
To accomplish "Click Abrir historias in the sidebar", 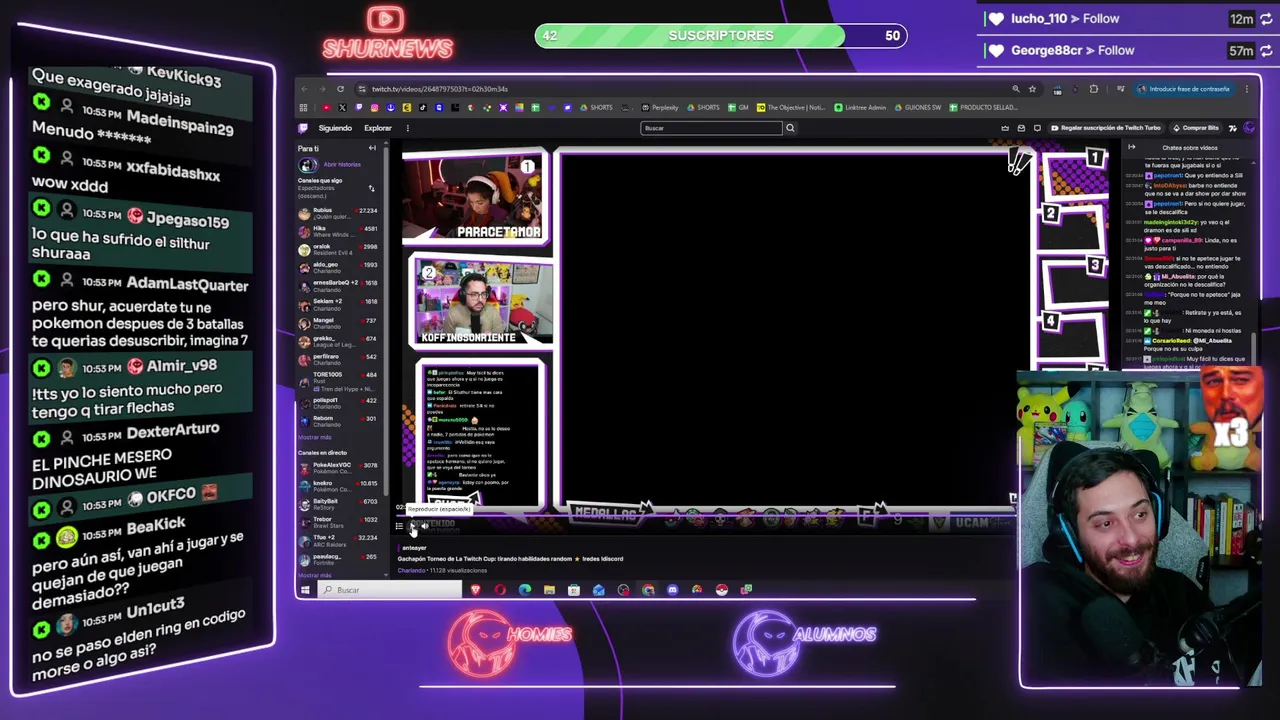I will tap(342, 164).
